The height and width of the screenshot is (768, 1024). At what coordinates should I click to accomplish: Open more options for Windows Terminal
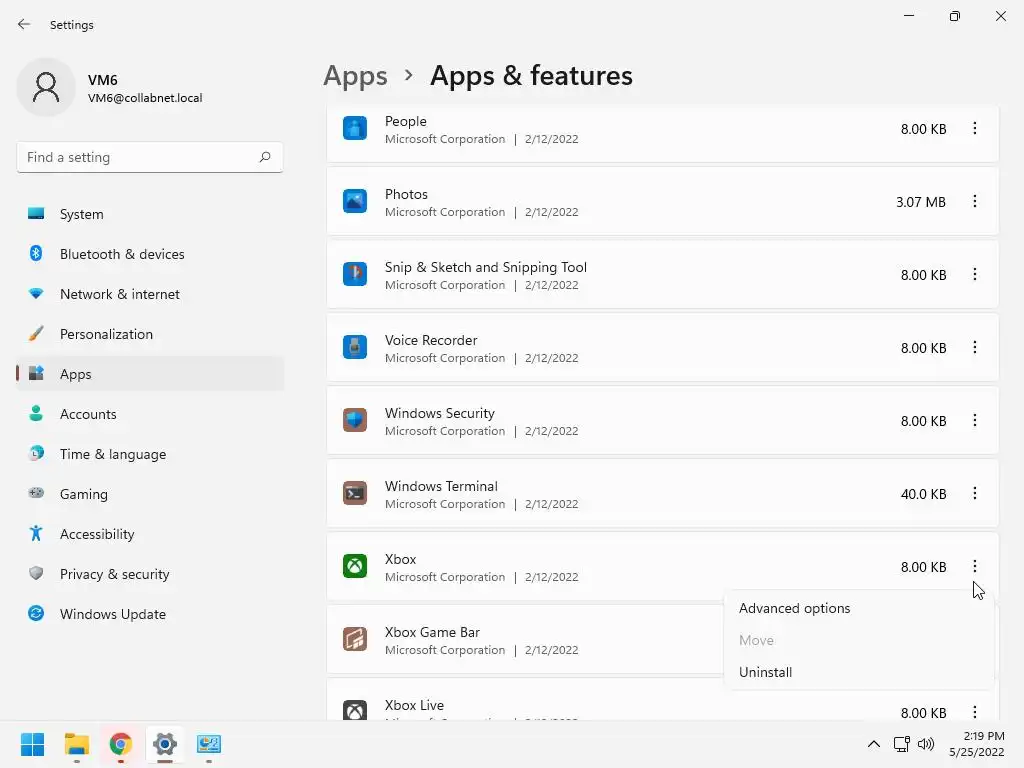coord(974,493)
